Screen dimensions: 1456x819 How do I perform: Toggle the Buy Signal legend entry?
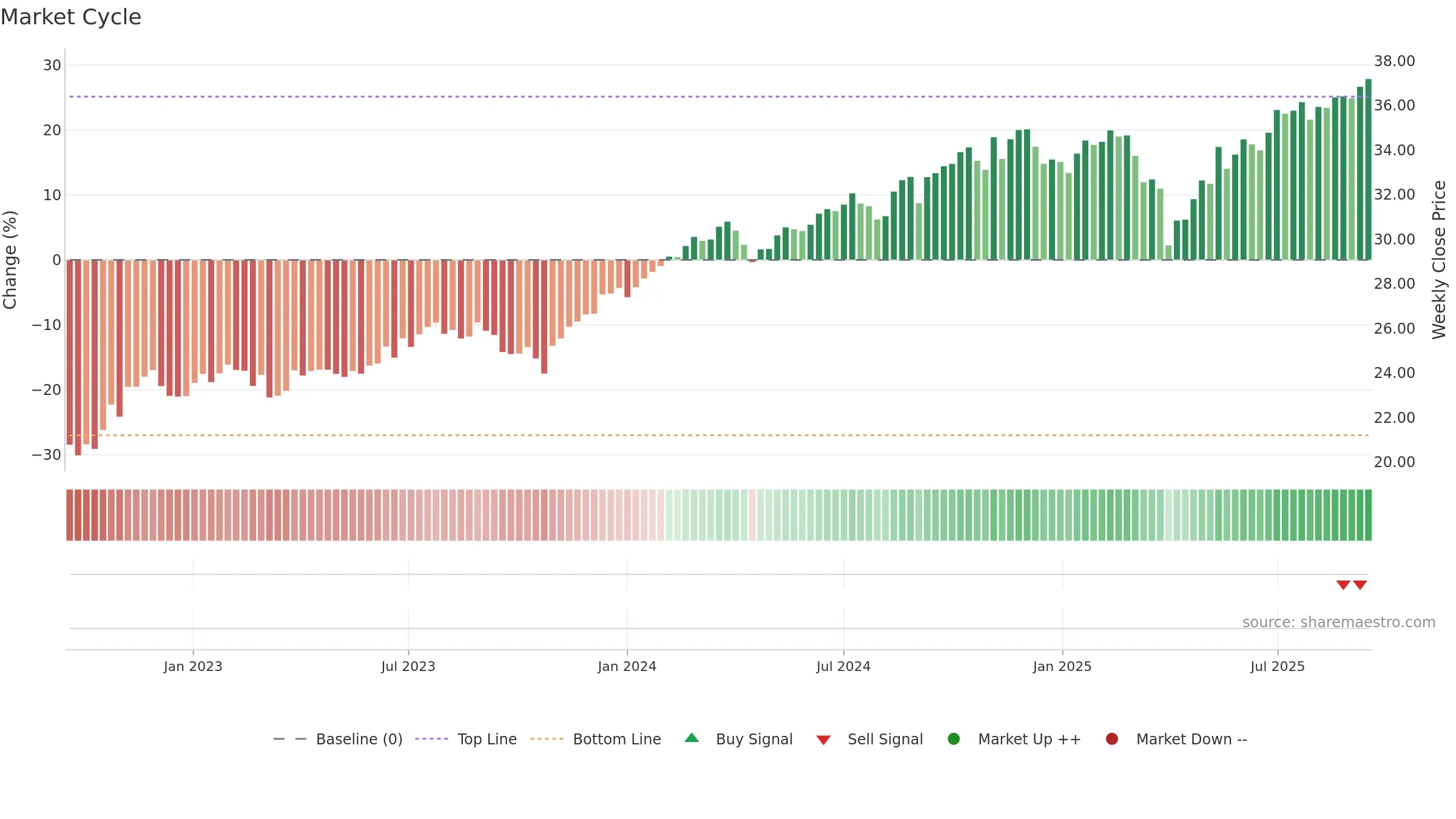pos(738,739)
